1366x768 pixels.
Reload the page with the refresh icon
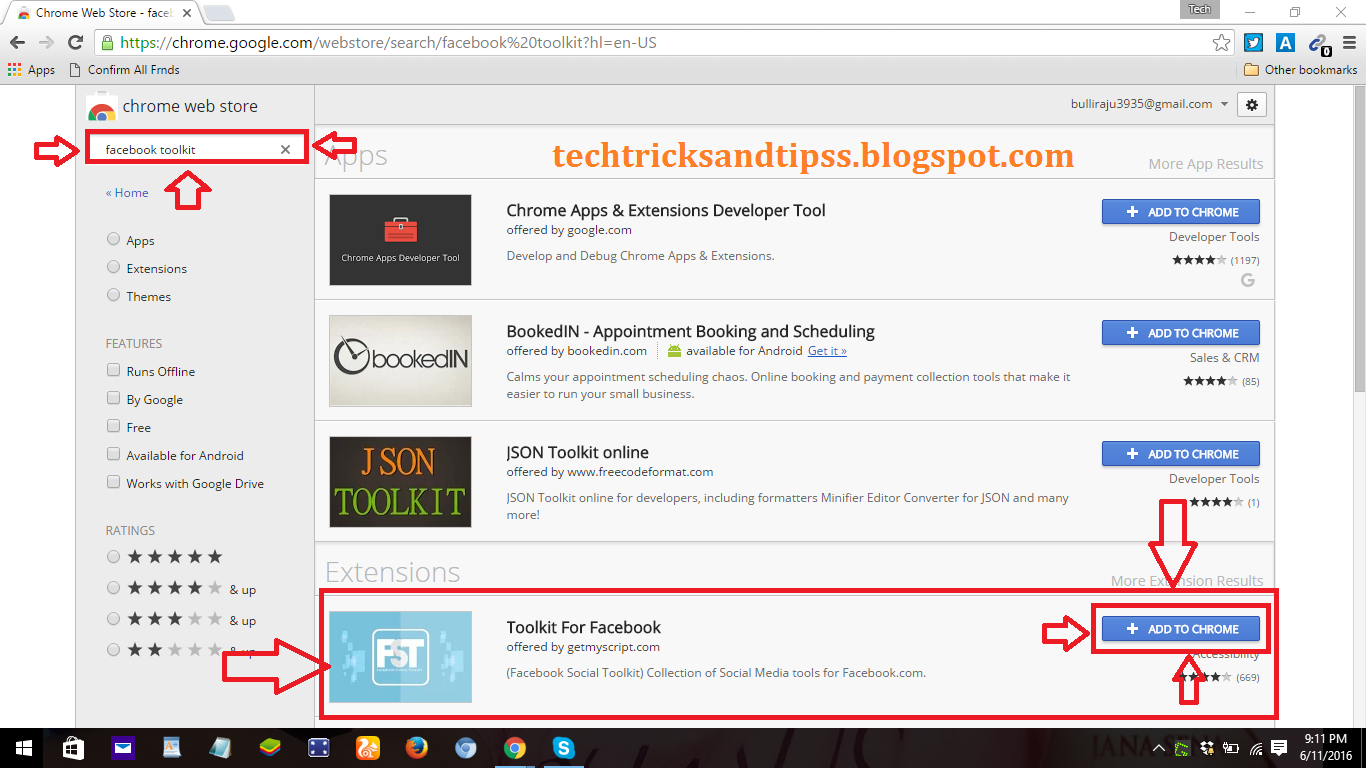tap(75, 43)
